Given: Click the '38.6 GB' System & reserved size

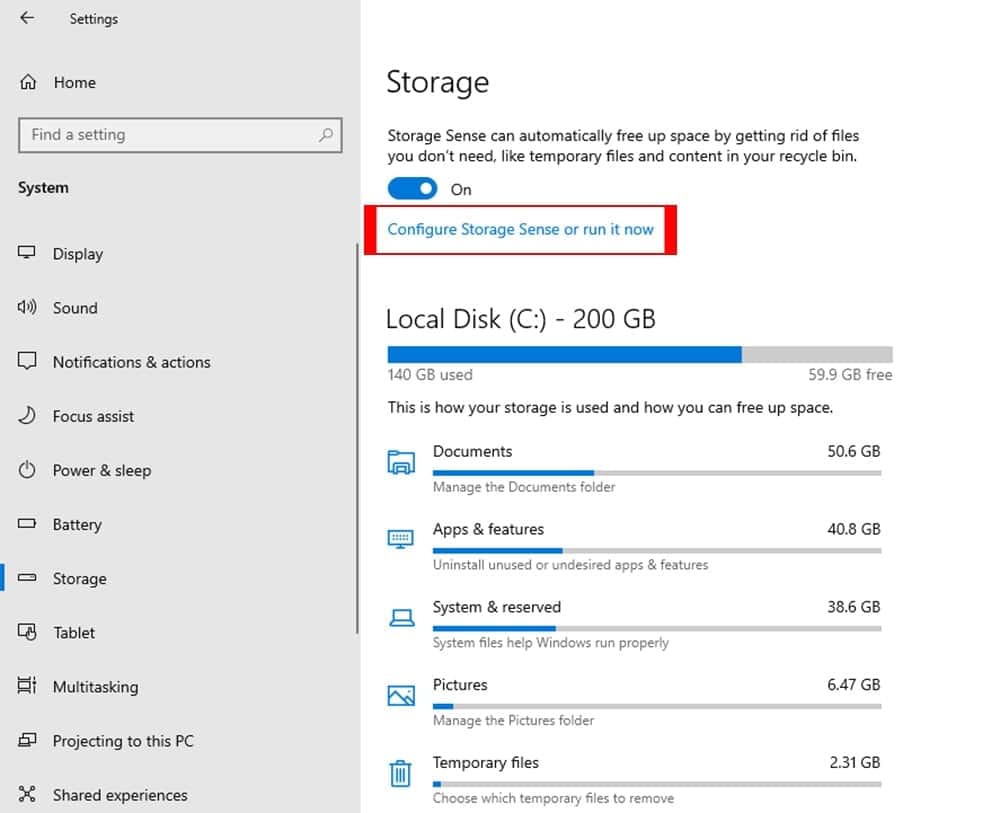Looking at the screenshot, I should 854,607.
